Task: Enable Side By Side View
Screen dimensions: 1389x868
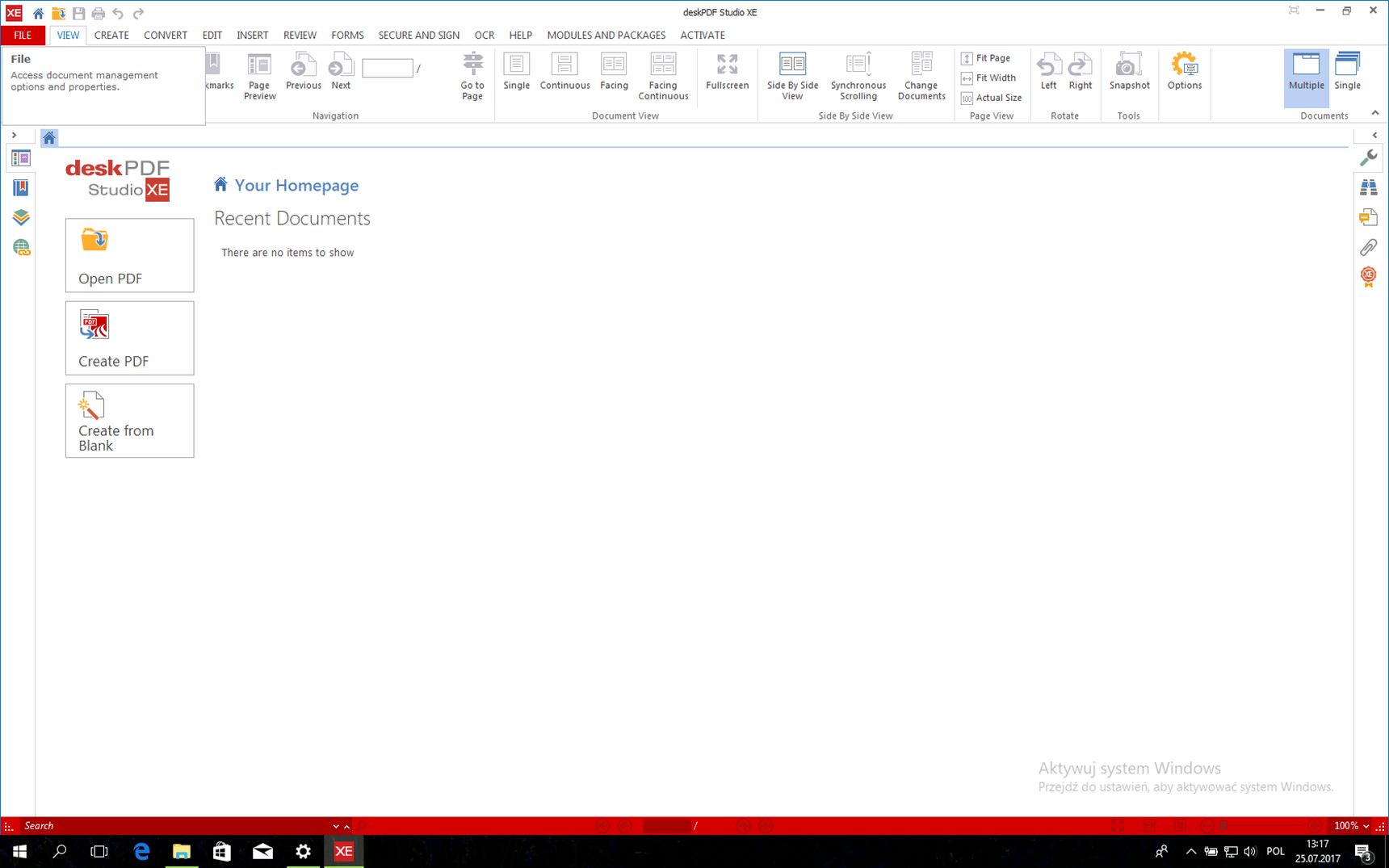Action: [792, 76]
